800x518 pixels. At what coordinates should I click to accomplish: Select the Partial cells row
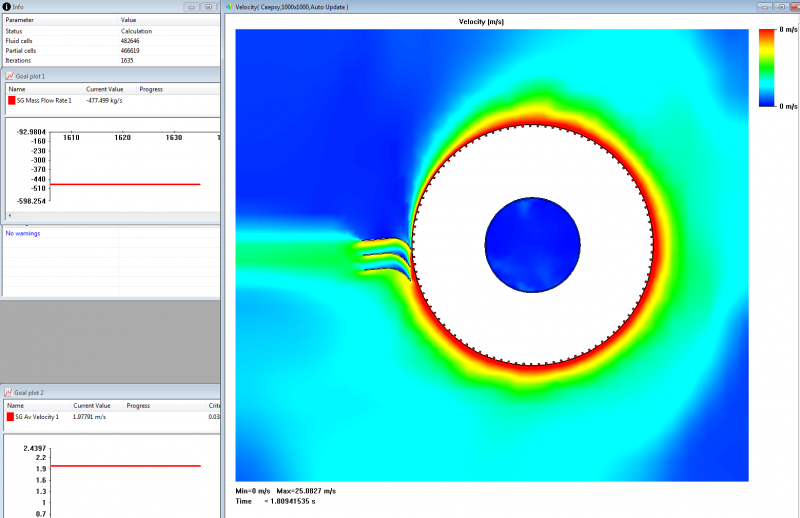(111, 51)
